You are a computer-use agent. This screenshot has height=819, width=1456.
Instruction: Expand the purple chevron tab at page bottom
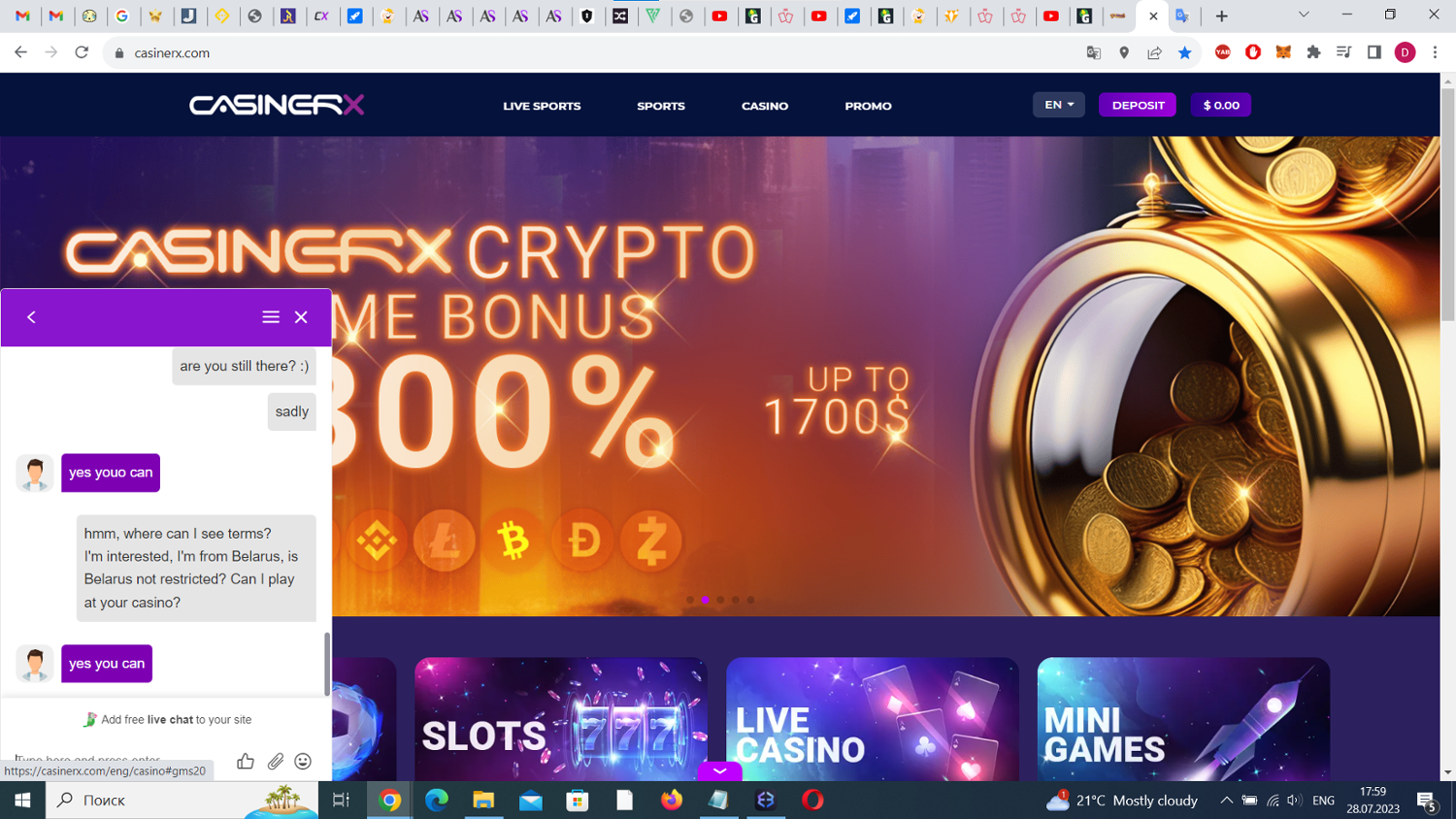point(720,771)
